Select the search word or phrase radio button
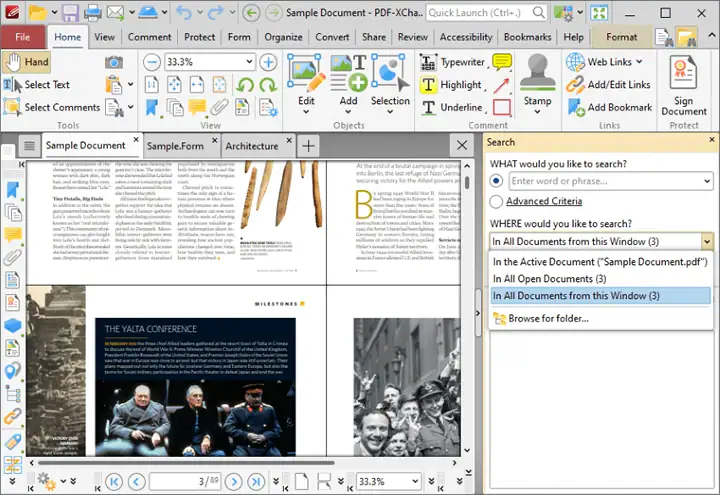The image size is (720, 495). [497, 181]
